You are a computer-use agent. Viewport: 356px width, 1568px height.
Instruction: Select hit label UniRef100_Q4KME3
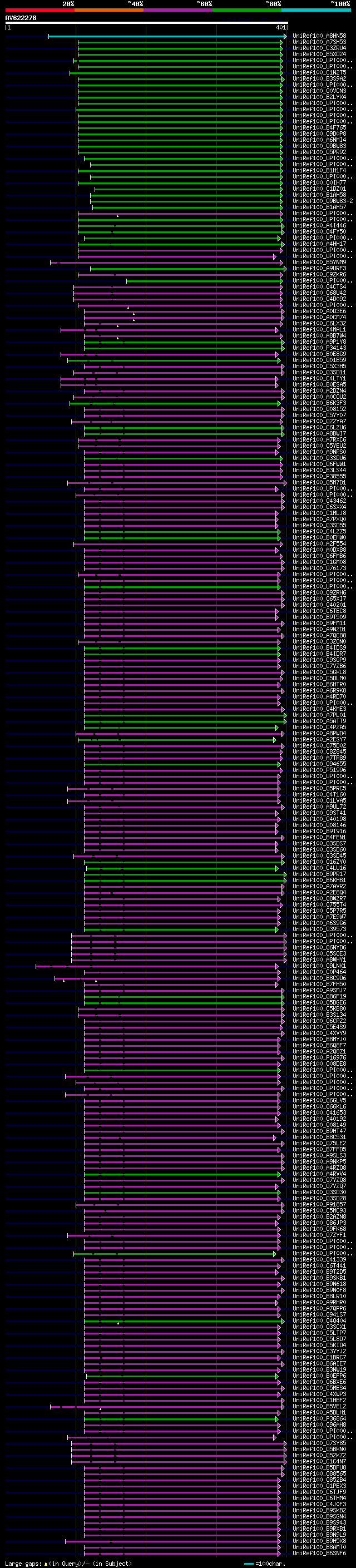(x=319, y=709)
